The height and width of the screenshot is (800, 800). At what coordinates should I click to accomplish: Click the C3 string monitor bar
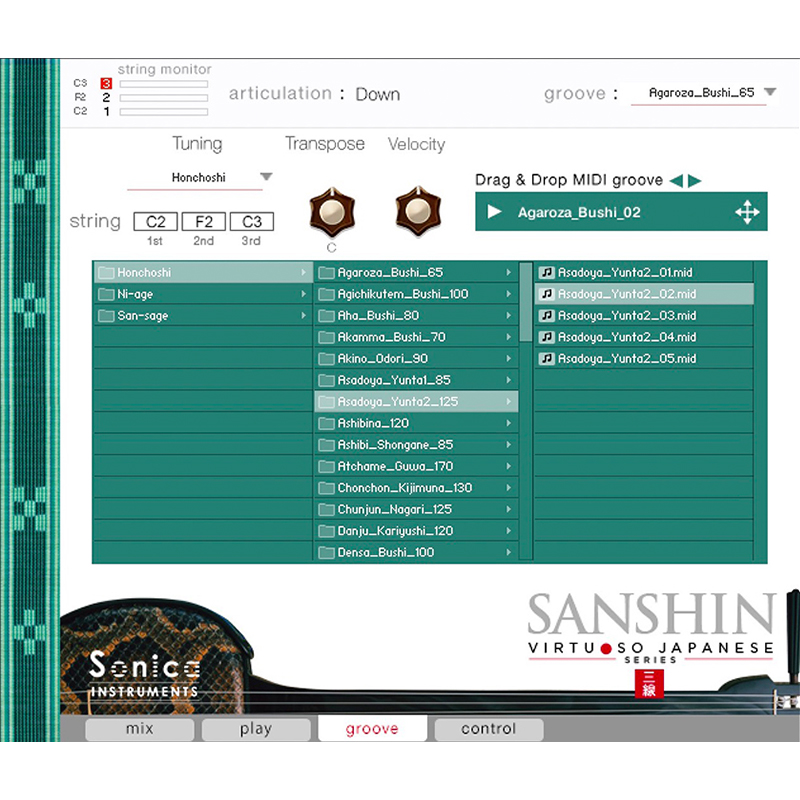(x=164, y=84)
